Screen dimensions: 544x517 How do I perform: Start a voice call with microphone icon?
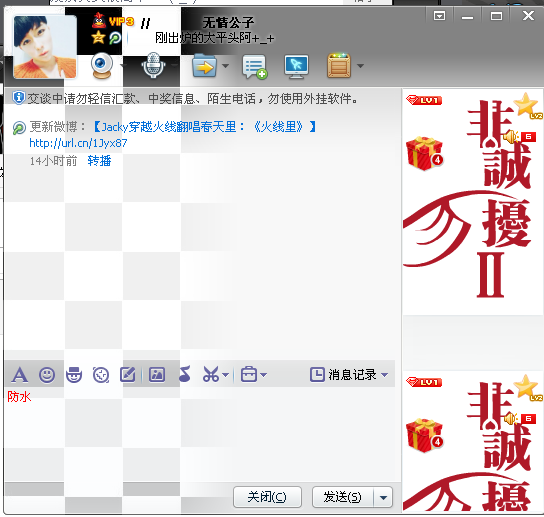(153, 65)
